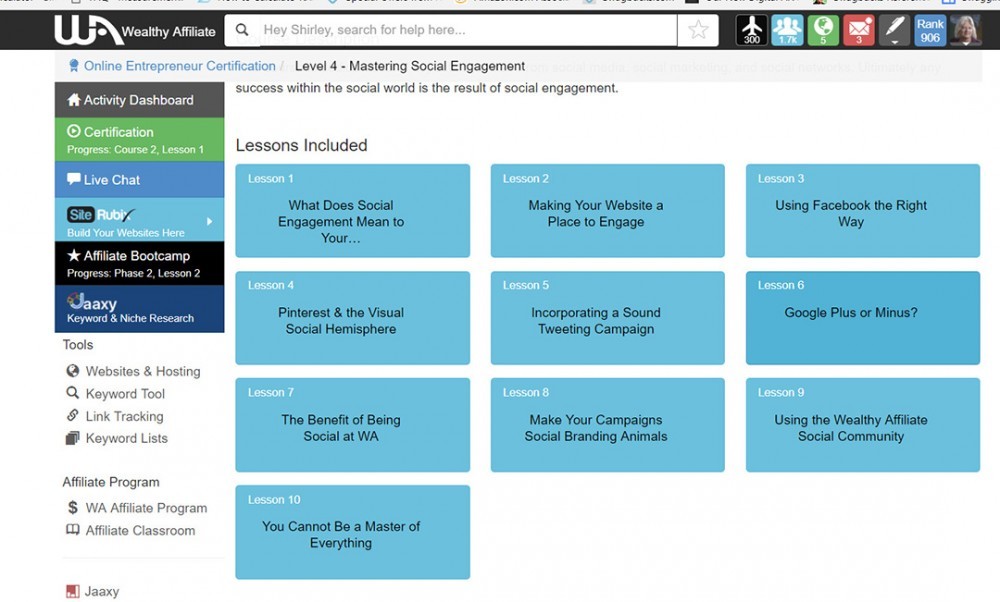Open Lesson 3 Using Facebook the Right Way
Image resolution: width=1000 pixels, height=602 pixels.
click(863, 211)
